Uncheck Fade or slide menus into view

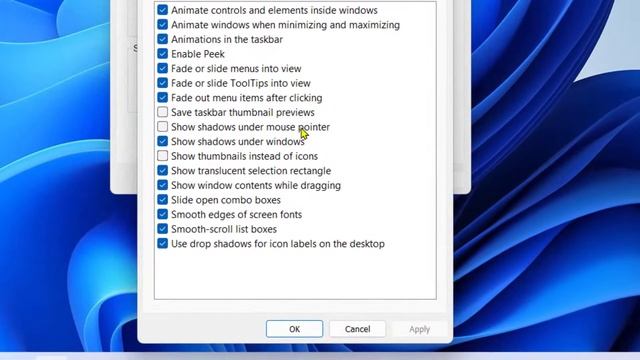(x=162, y=68)
